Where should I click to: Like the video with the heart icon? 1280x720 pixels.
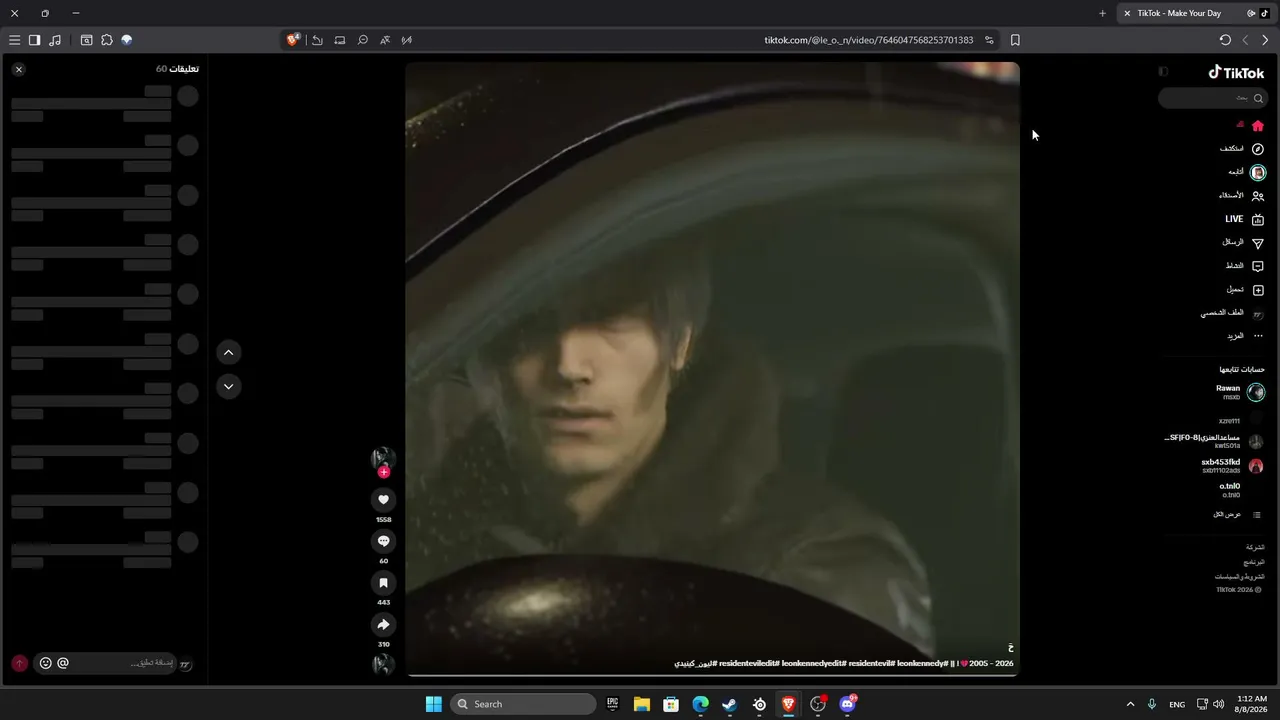tap(383, 500)
